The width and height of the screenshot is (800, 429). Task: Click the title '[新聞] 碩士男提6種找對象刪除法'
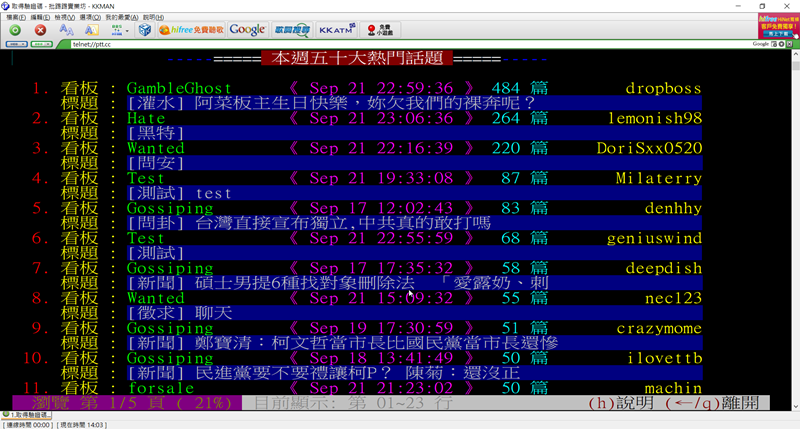[x=337, y=283]
